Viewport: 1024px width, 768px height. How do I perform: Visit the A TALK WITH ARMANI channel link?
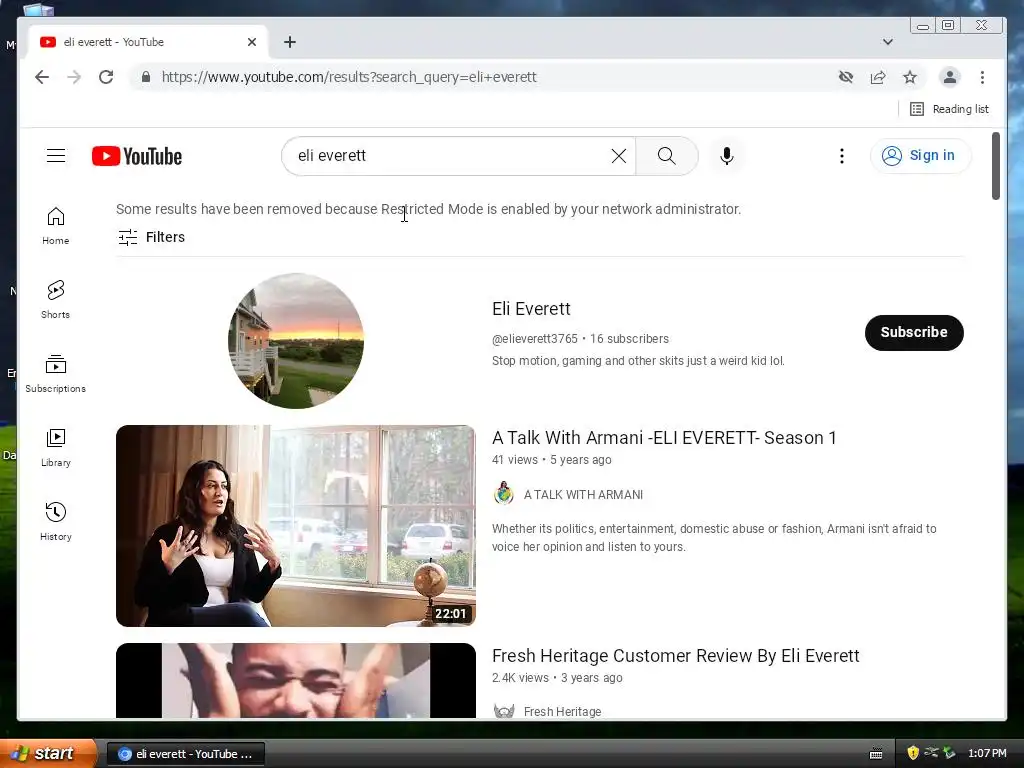click(583, 495)
